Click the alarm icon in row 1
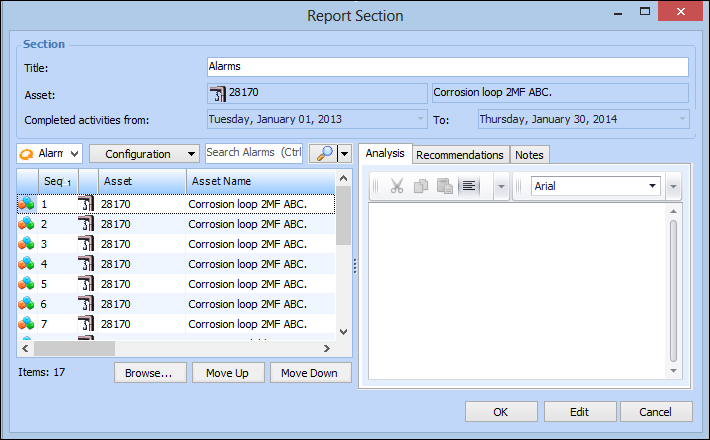Viewport: 710px width, 440px height. (26, 204)
